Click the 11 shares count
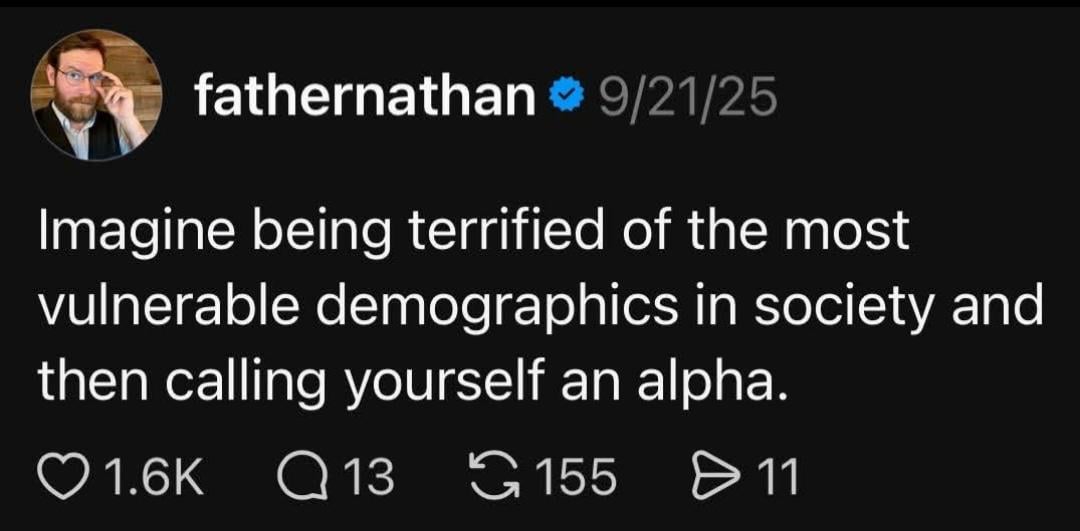 pyautogui.click(x=778, y=478)
